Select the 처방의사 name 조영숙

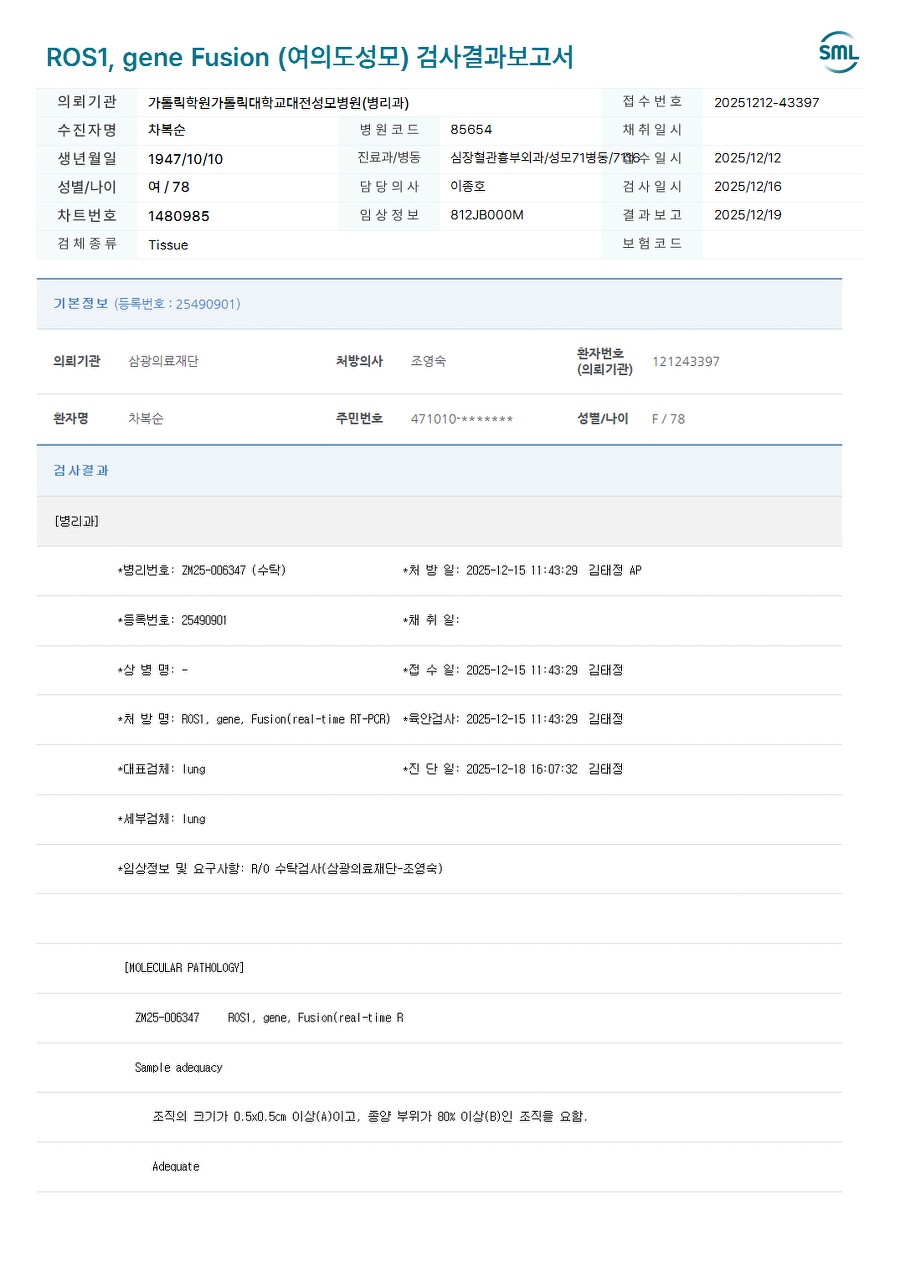click(428, 361)
